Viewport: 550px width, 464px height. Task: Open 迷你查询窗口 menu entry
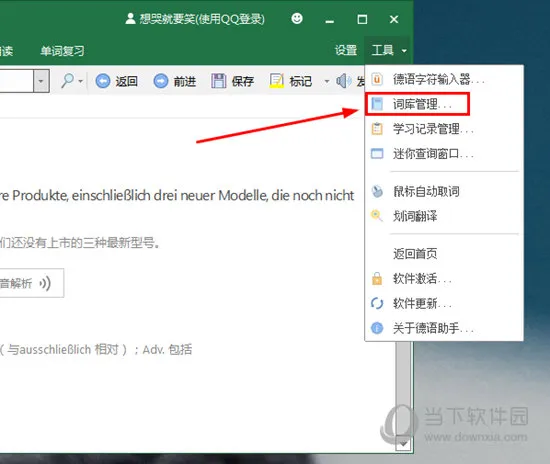(444, 154)
